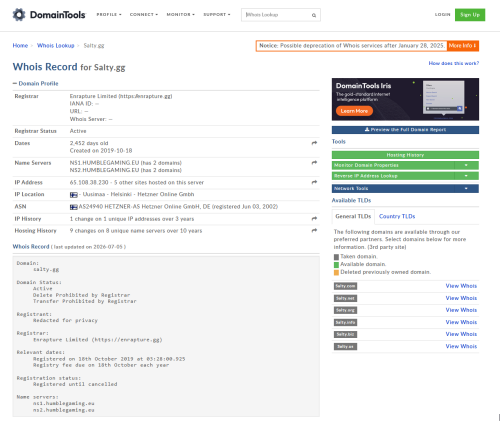Go to Home breadcrumb

(x=20, y=45)
